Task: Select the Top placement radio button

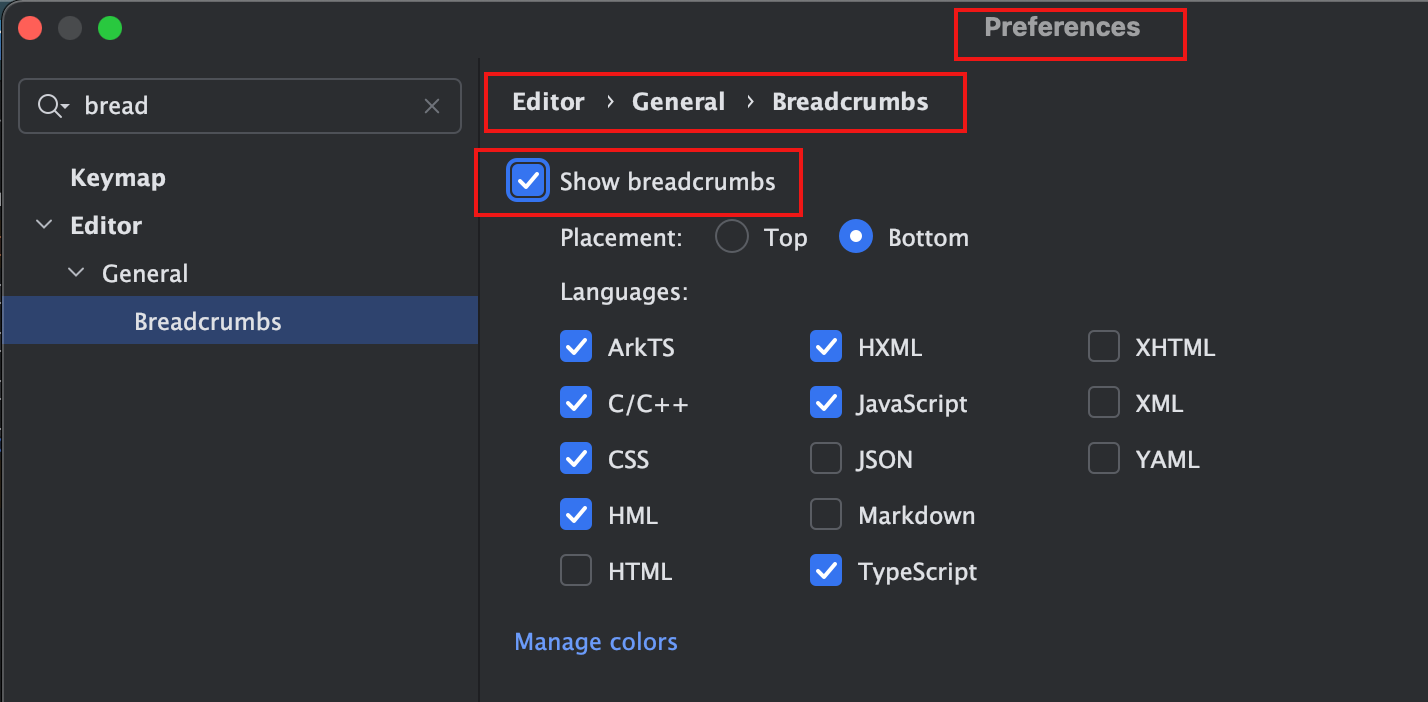Action: point(732,237)
